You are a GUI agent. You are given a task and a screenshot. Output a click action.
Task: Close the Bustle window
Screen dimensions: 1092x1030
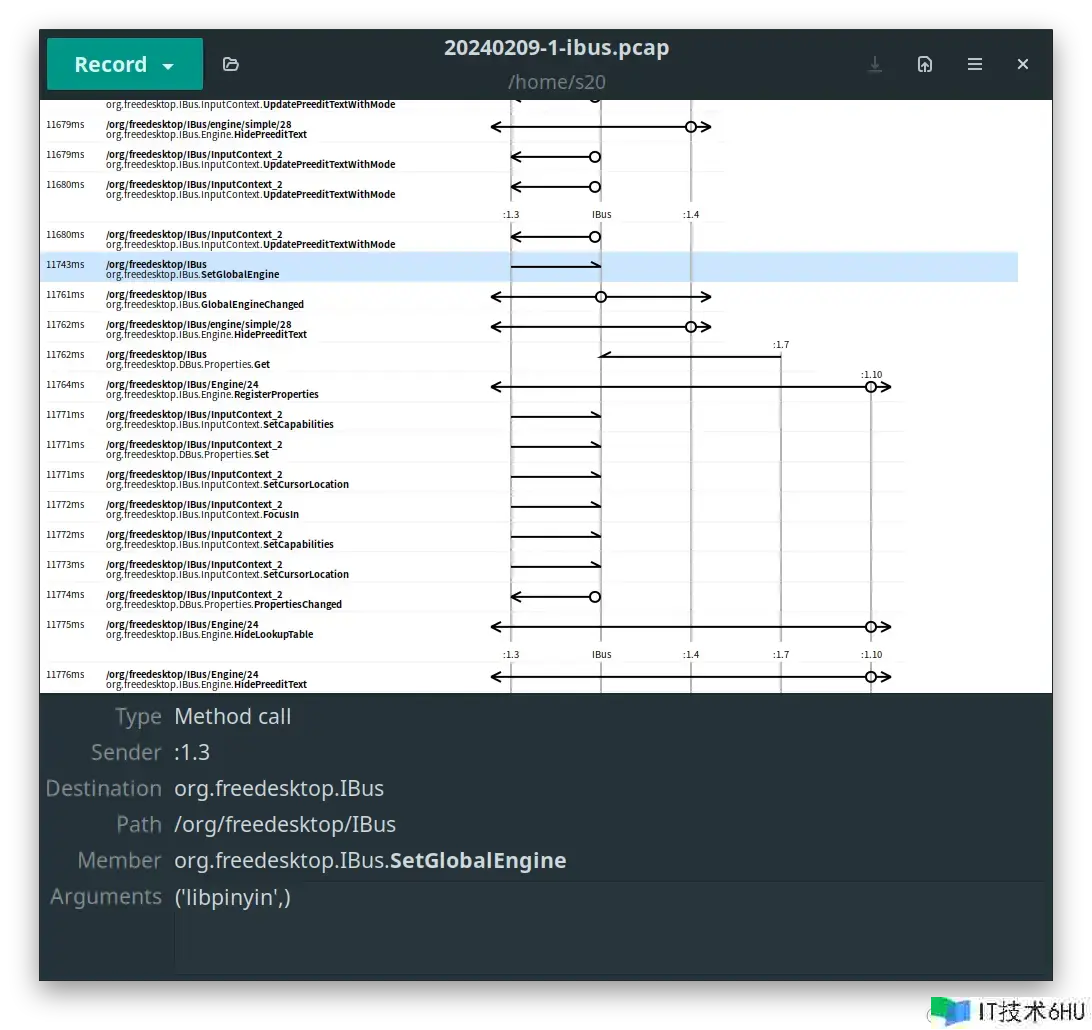click(x=1023, y=64)
